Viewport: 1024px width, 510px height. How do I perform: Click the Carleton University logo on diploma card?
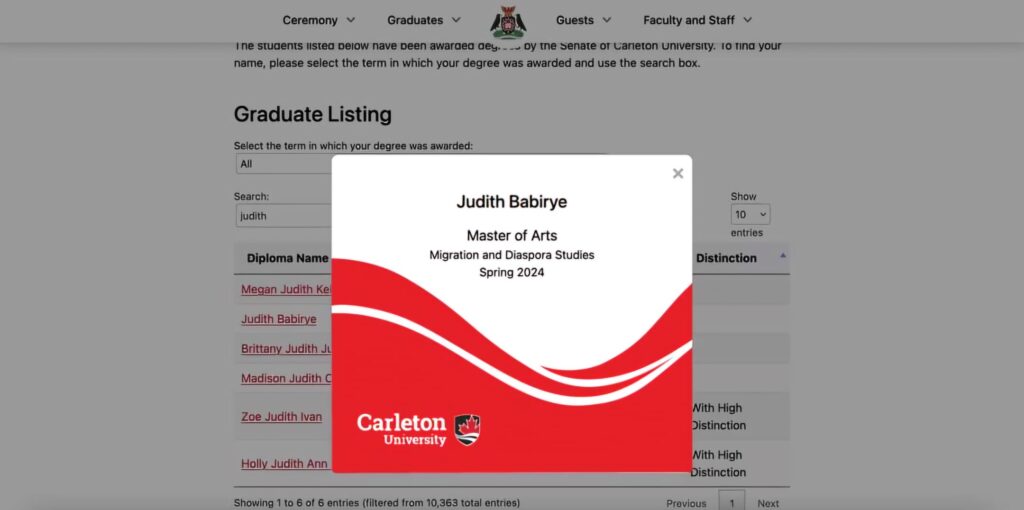[x=418, y=430]
